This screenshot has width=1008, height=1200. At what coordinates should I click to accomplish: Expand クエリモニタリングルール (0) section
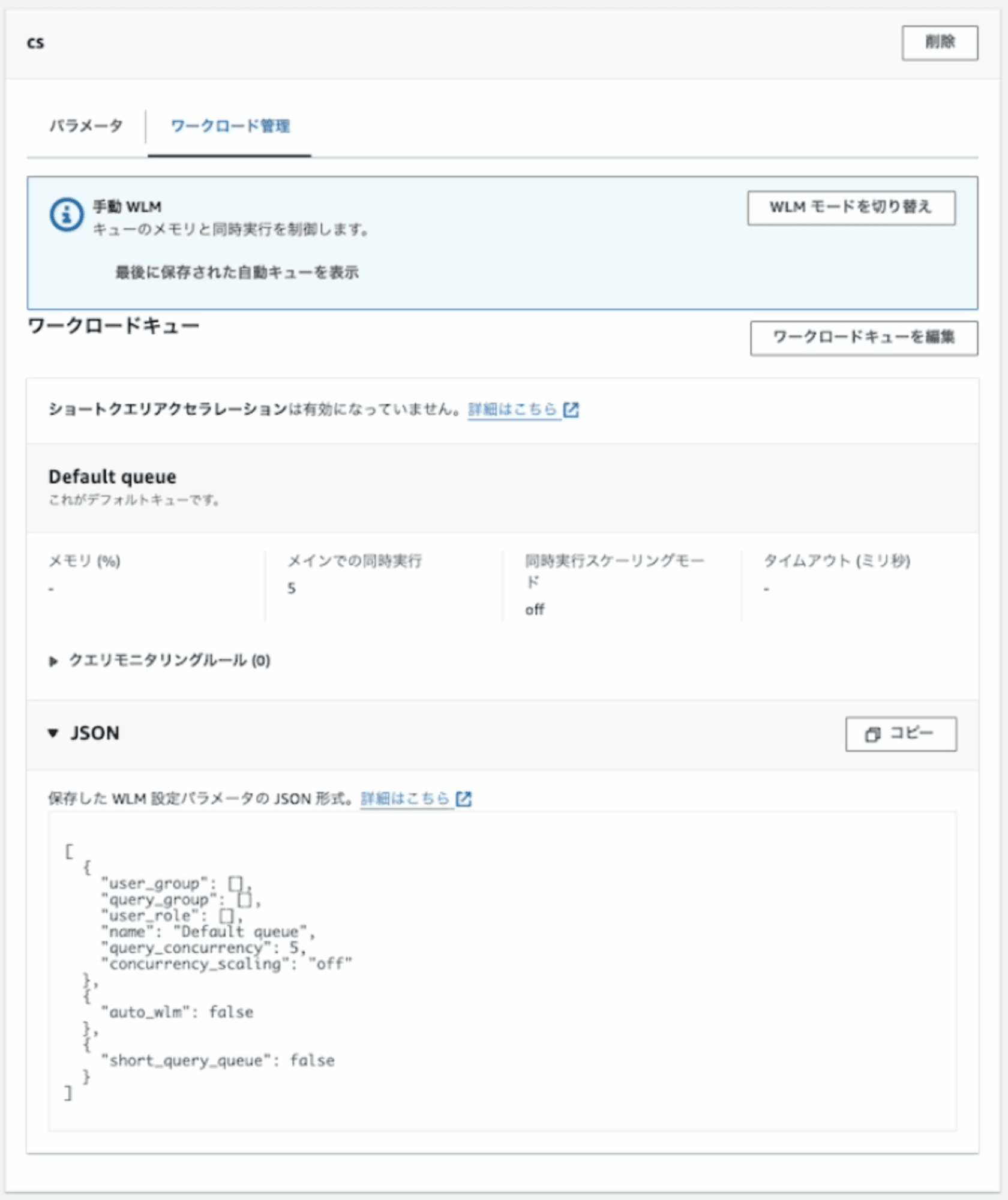point(160,661)
